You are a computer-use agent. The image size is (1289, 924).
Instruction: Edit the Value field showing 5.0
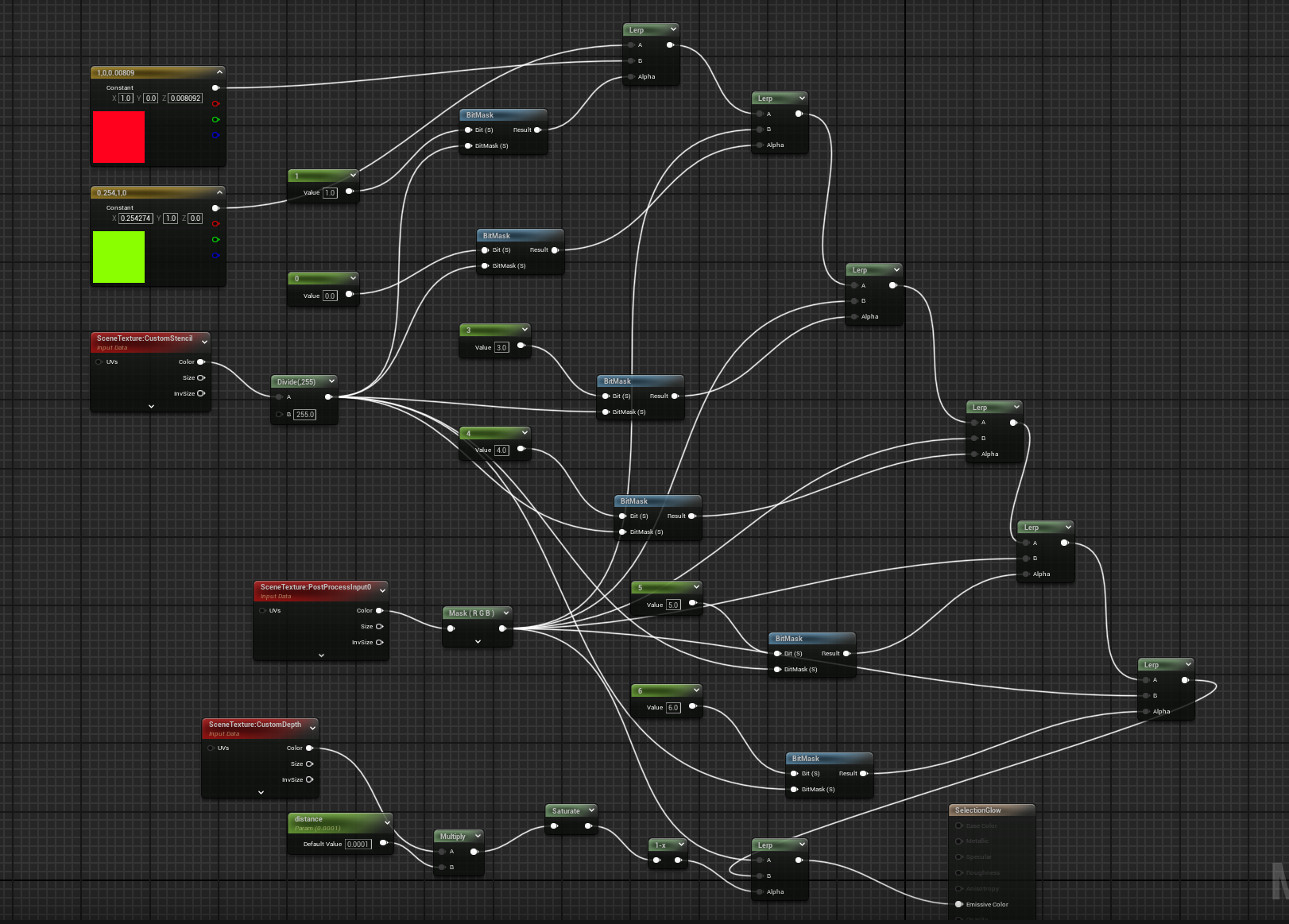point(673,605)
